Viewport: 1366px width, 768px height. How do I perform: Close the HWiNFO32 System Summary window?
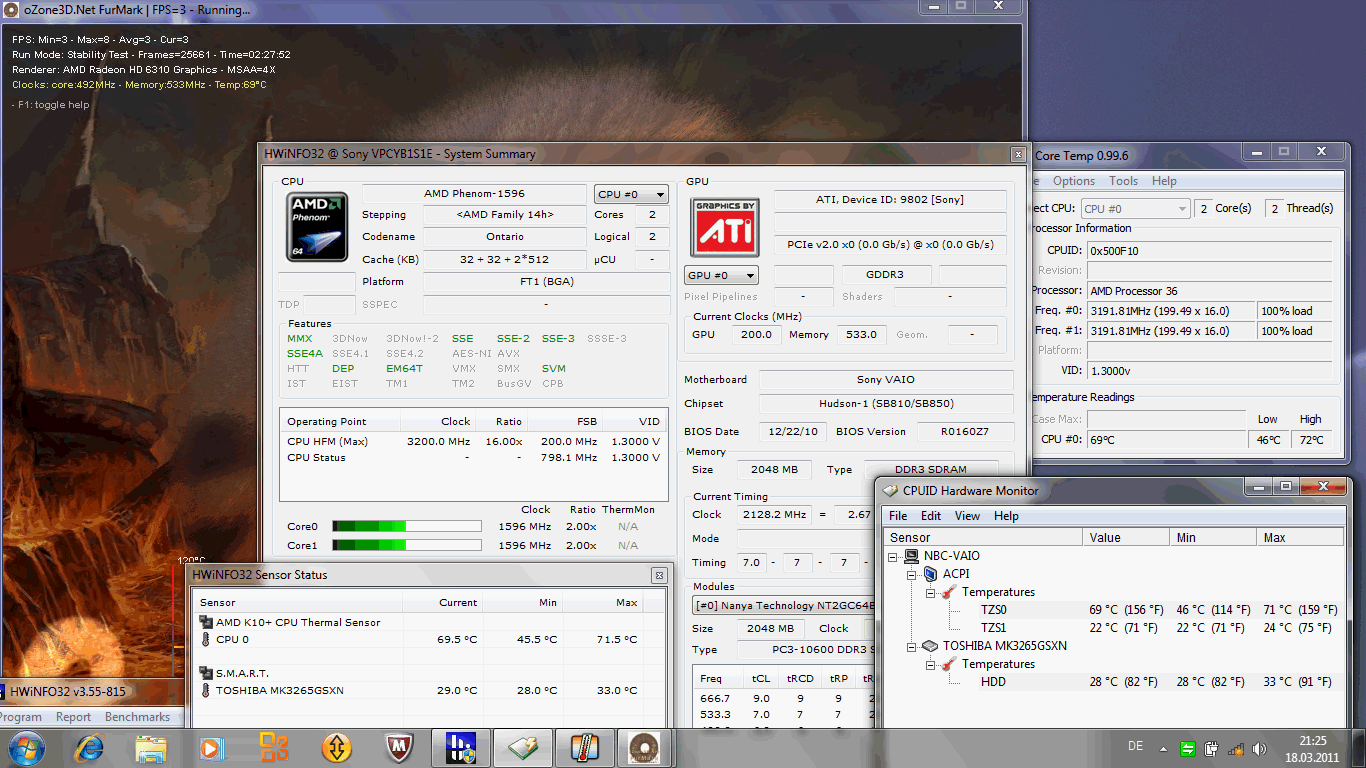coord(1017,154)
